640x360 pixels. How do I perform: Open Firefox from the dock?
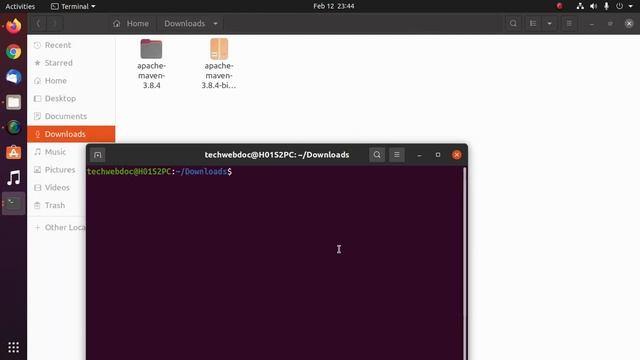(13, 26)
